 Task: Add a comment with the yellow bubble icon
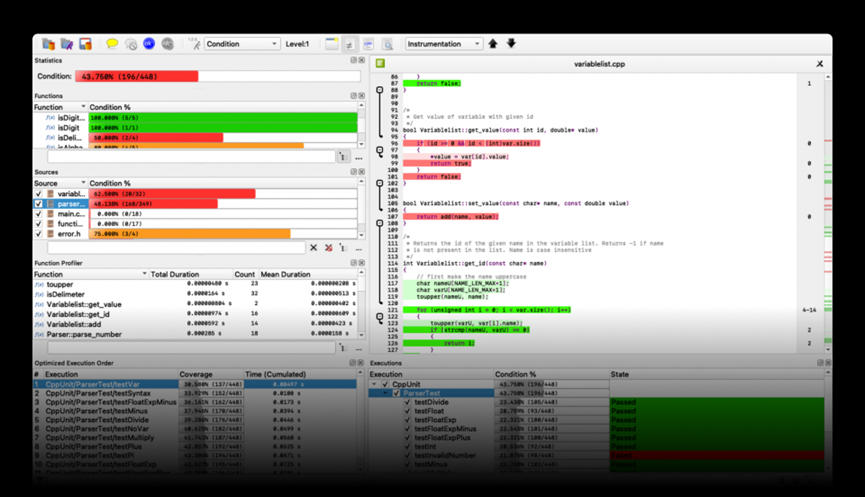112,44
